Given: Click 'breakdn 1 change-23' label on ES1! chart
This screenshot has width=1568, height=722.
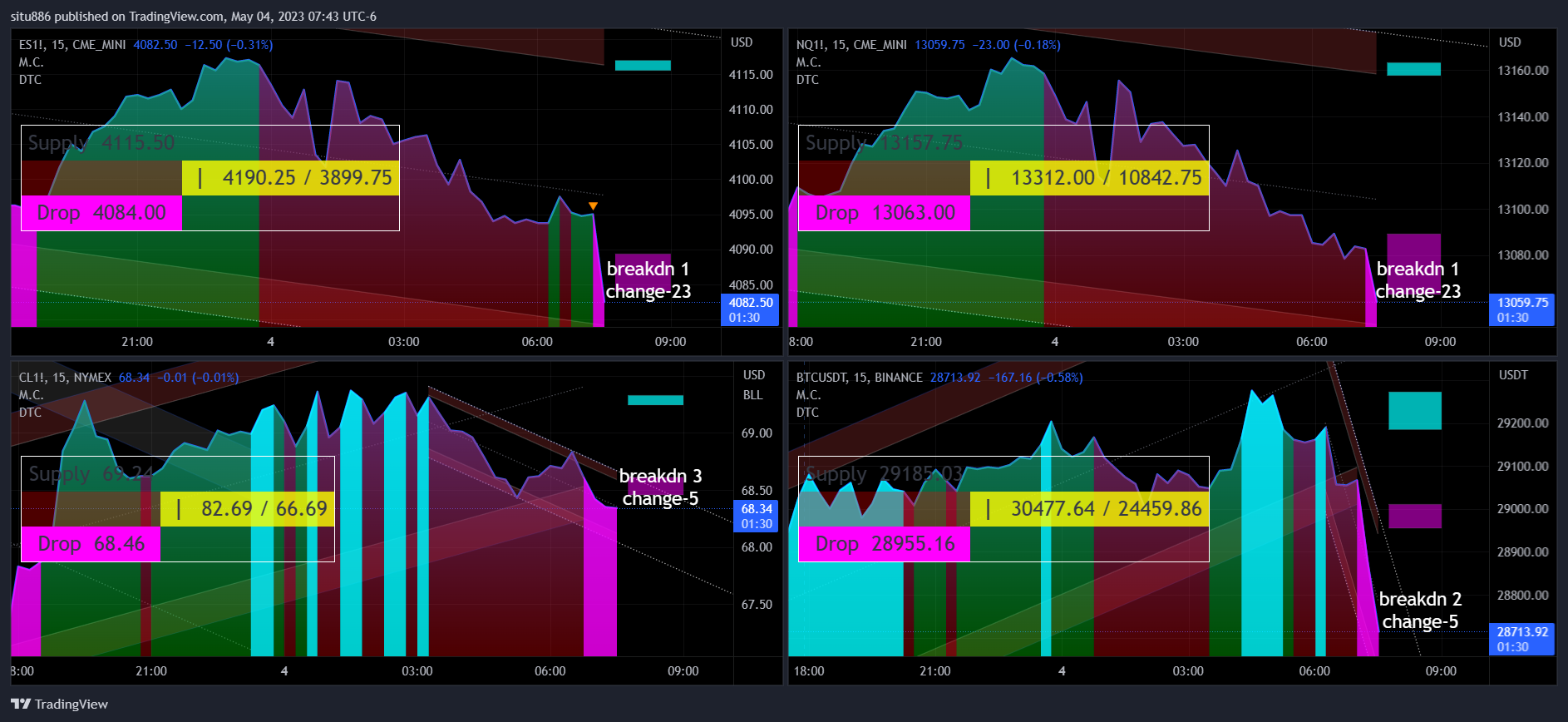Looking at the screenshot, I should [648, 280].
